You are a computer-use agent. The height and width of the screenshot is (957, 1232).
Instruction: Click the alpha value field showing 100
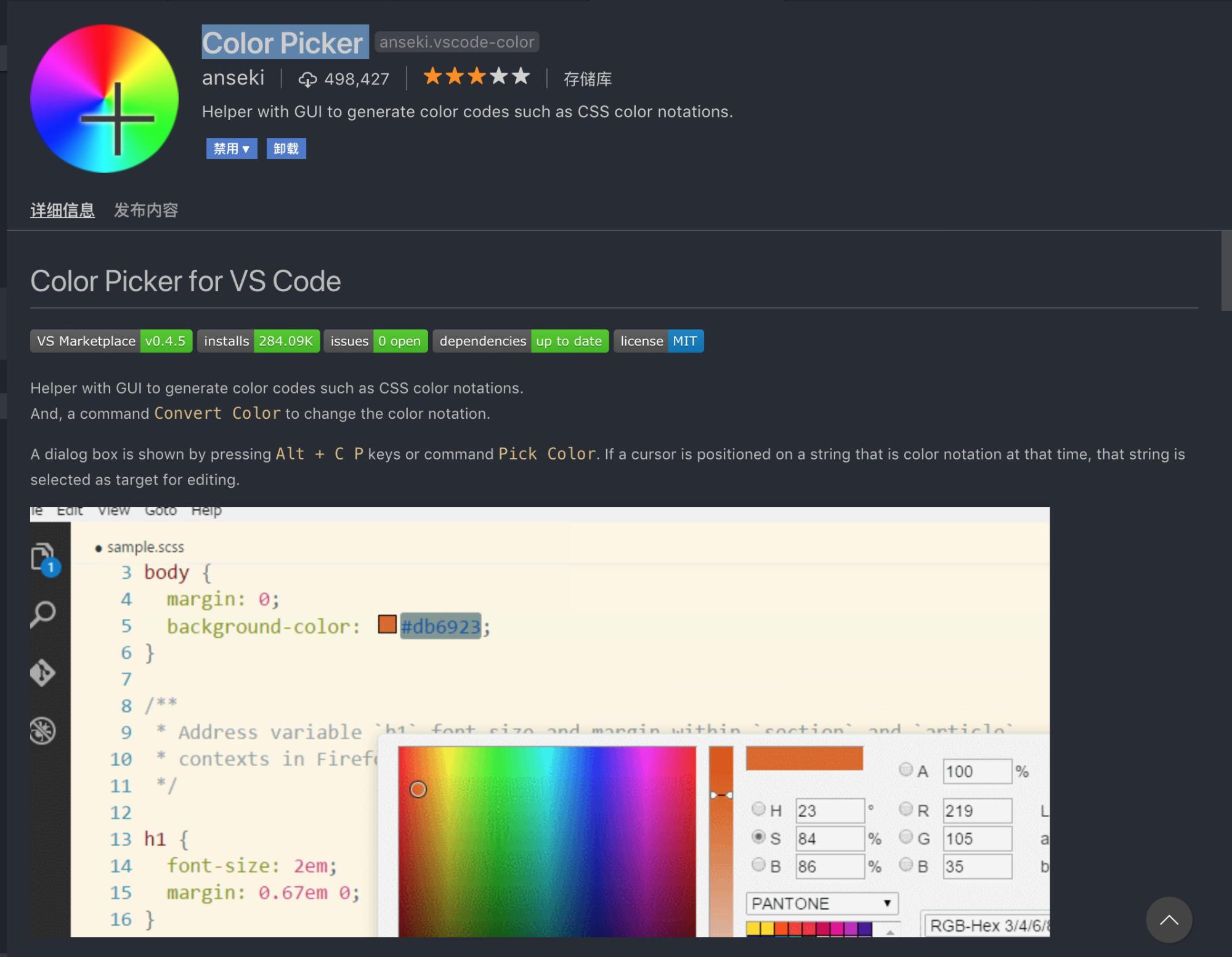(x=978, y=772)
